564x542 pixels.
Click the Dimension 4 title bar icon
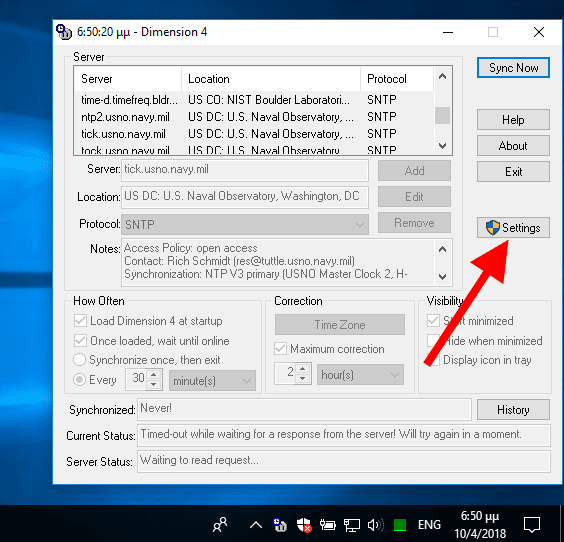click(x=64, y=32)
